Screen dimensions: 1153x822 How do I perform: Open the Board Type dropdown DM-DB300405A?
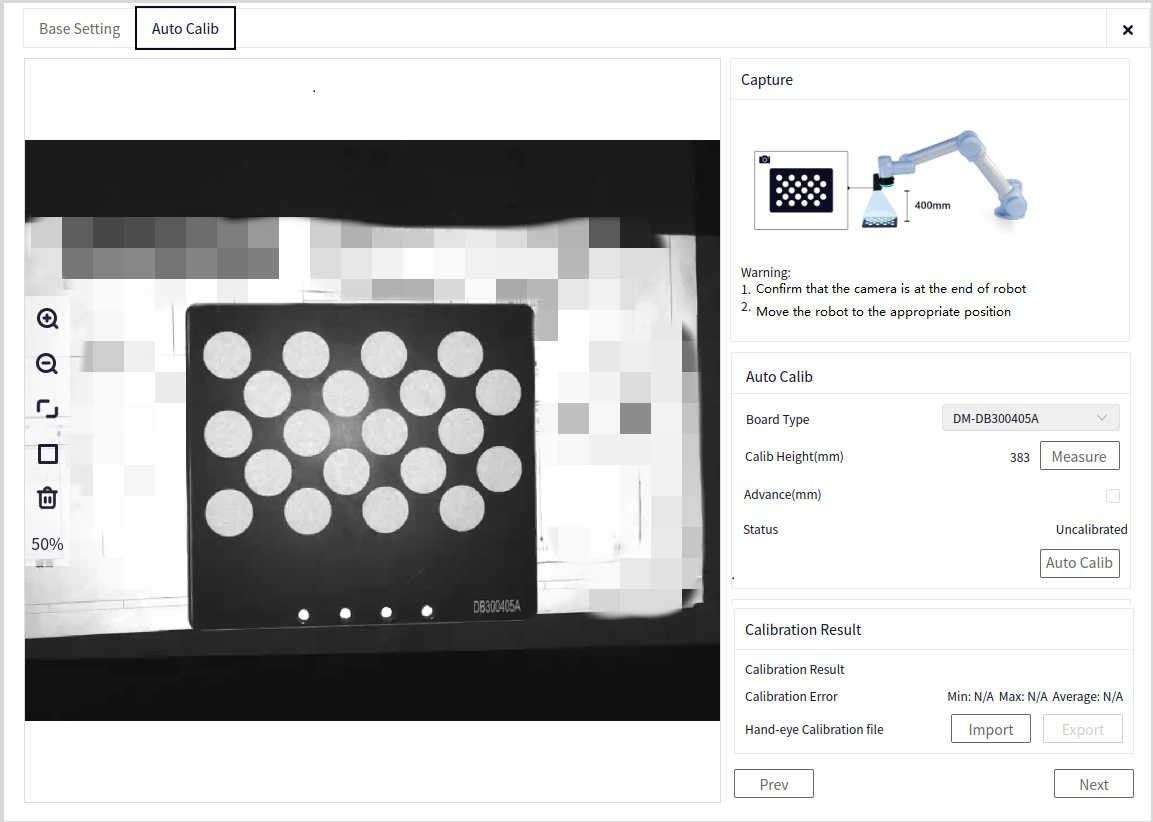[x=1030, y=418]
